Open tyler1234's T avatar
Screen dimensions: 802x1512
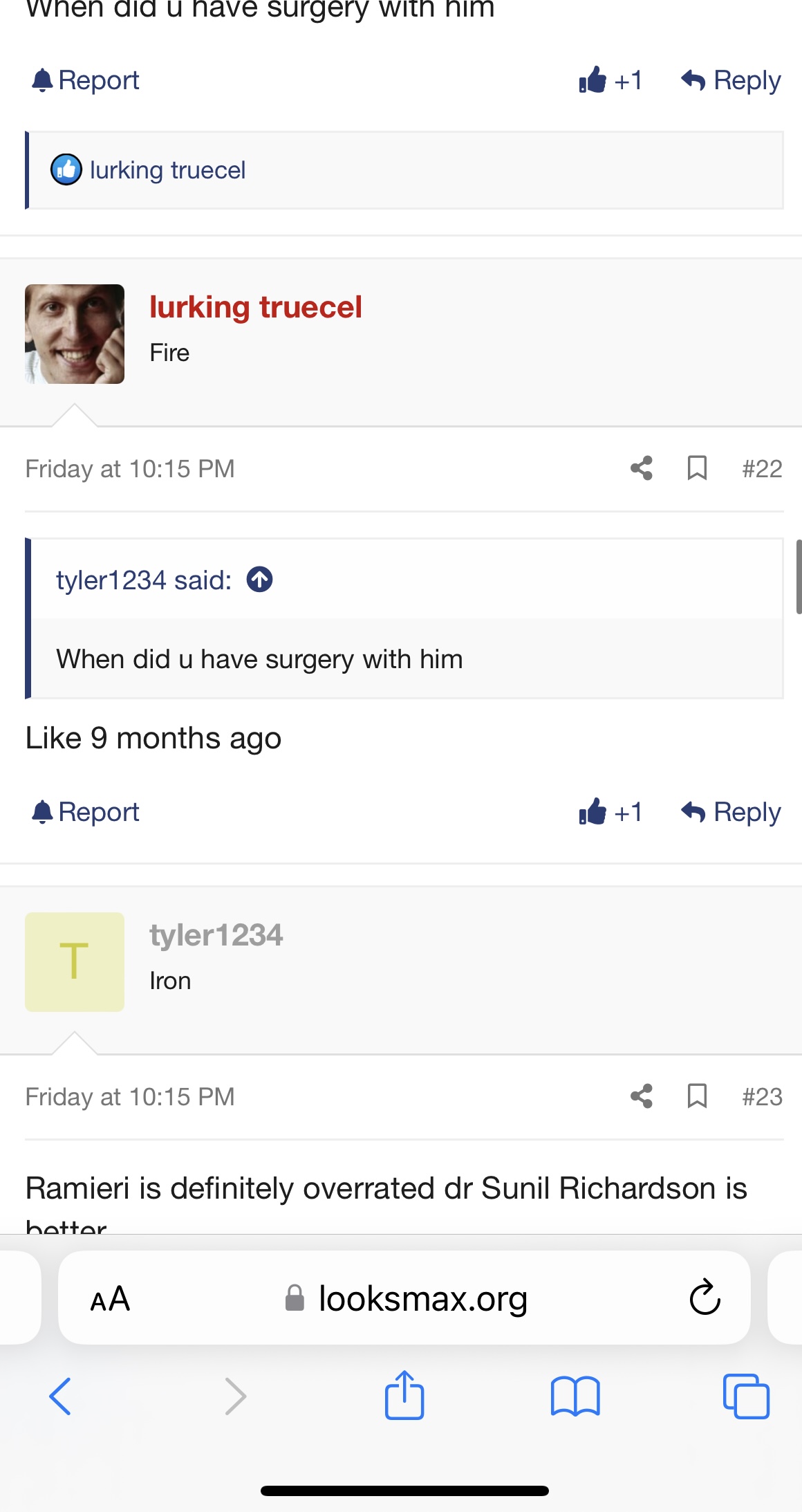tap(75, 962)
